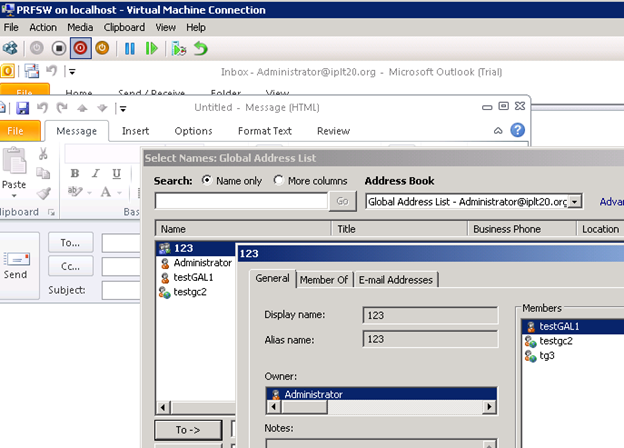Switch to the Format Text ribbon tab
Screen dimensions: 624x448
(265, 131)
